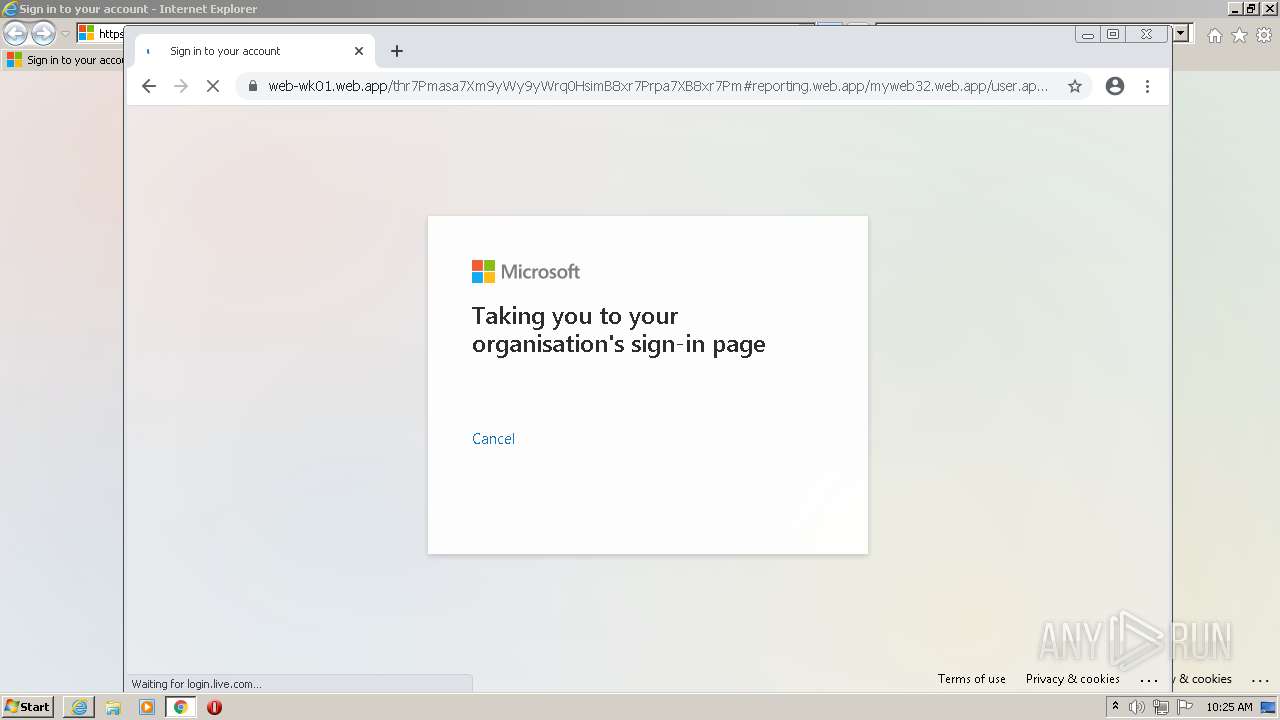Open the Chrome profile avatar menu
The image size is (1280, 720).
pos(1115,86)
